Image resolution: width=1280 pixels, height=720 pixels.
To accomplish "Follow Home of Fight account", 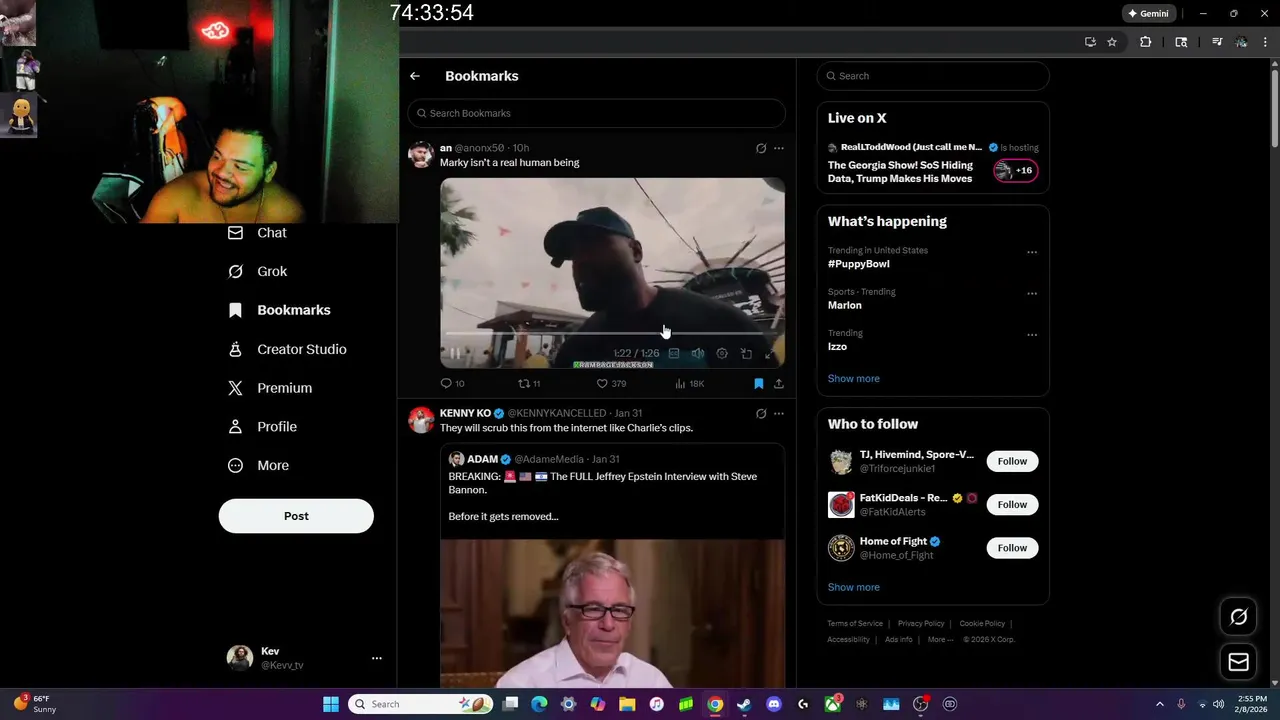I will point(1012,548).
